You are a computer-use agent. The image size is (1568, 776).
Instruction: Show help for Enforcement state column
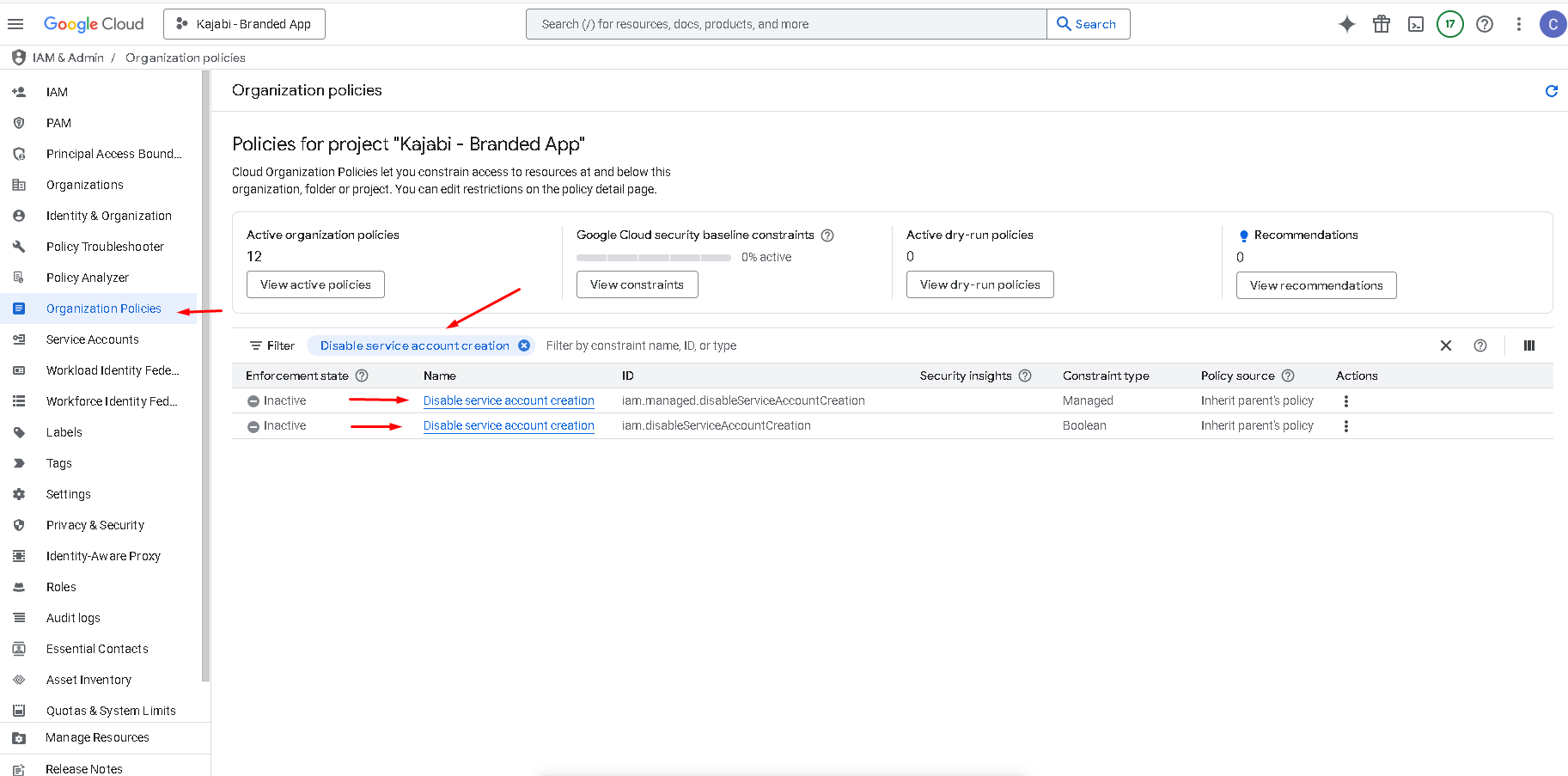click(x=362, y=376)
